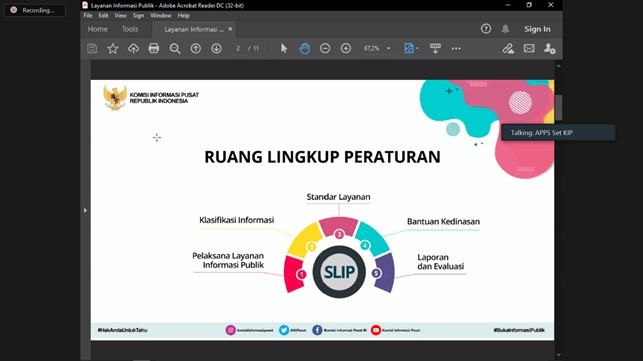Go to the previous page with the up arrow
Viewport: 643px width, 361px height.
[196, 48]
